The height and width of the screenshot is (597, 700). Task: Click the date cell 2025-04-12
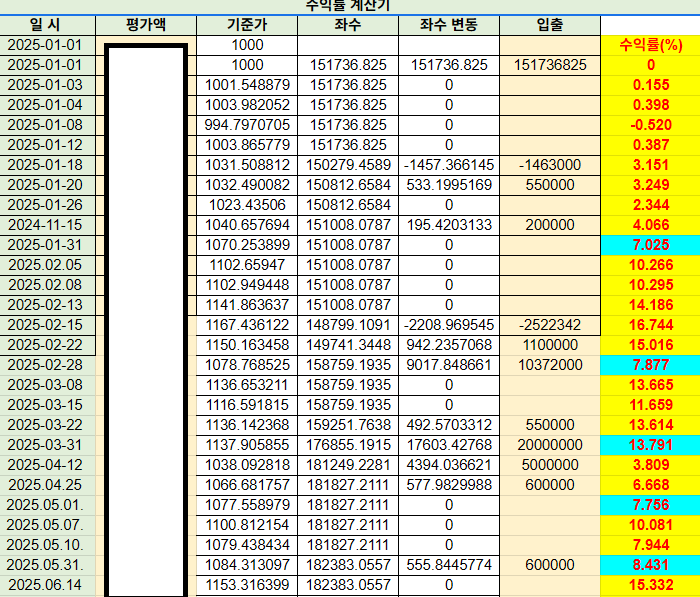(x=47, y=465)
